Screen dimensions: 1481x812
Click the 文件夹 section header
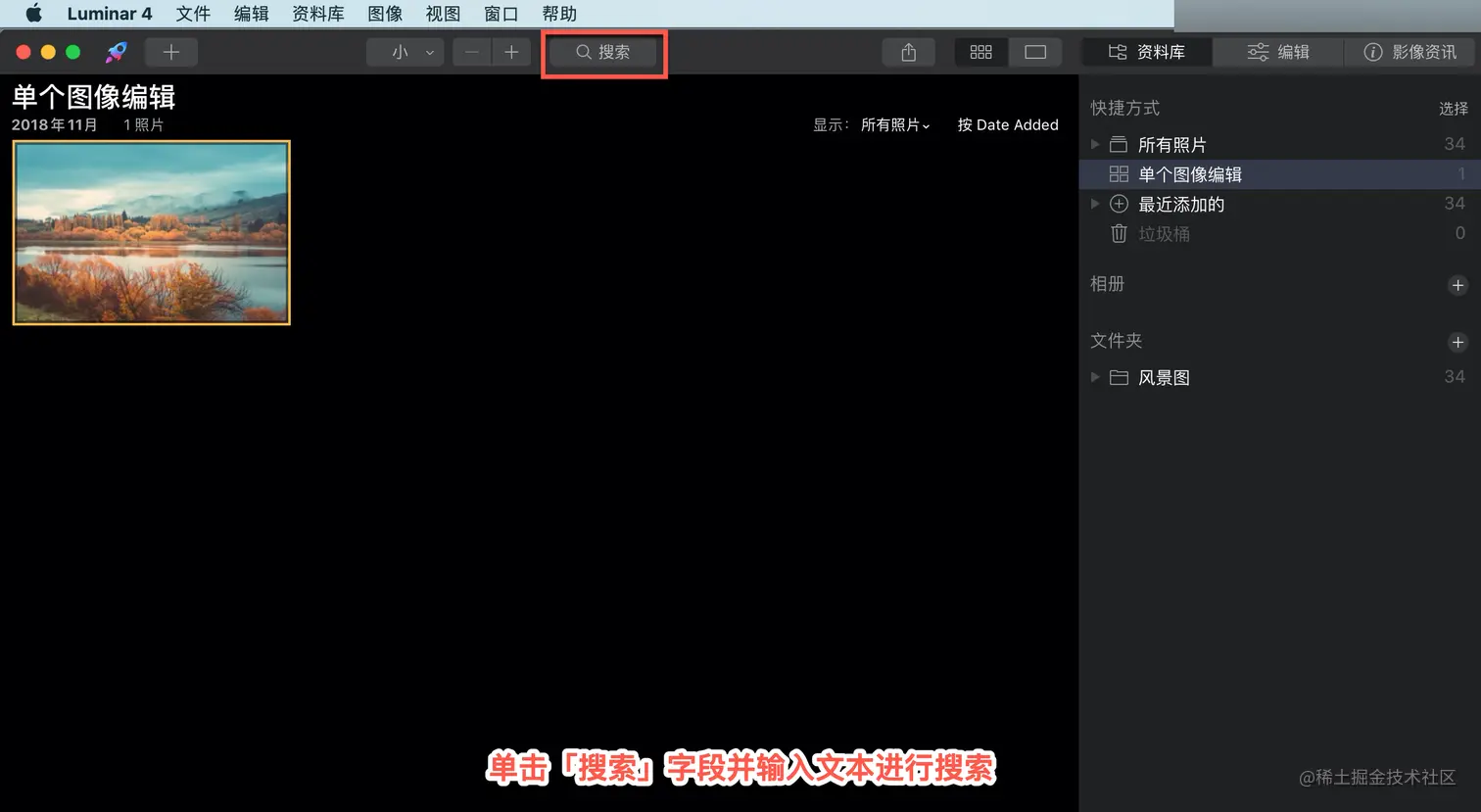pos(1117,341)
